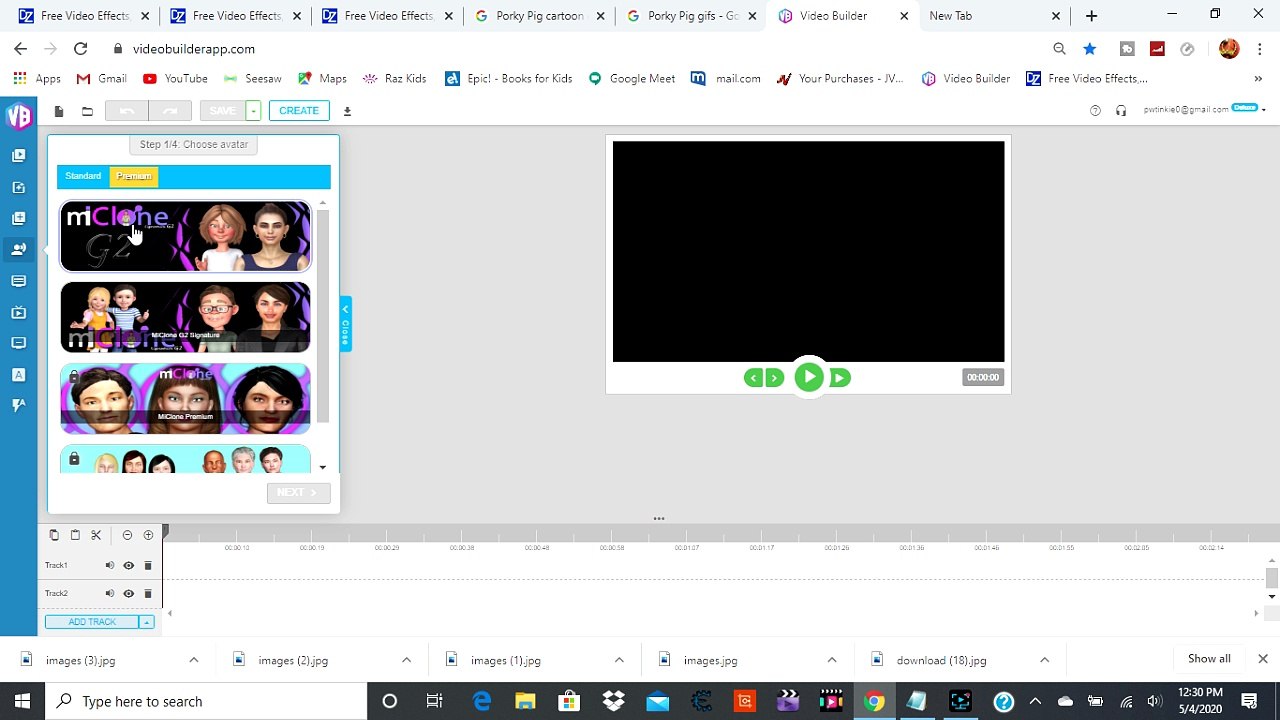Viewport: 1280px width, 720px height.
Task: Cut the clip using the scissors icon
Action: 96,535
